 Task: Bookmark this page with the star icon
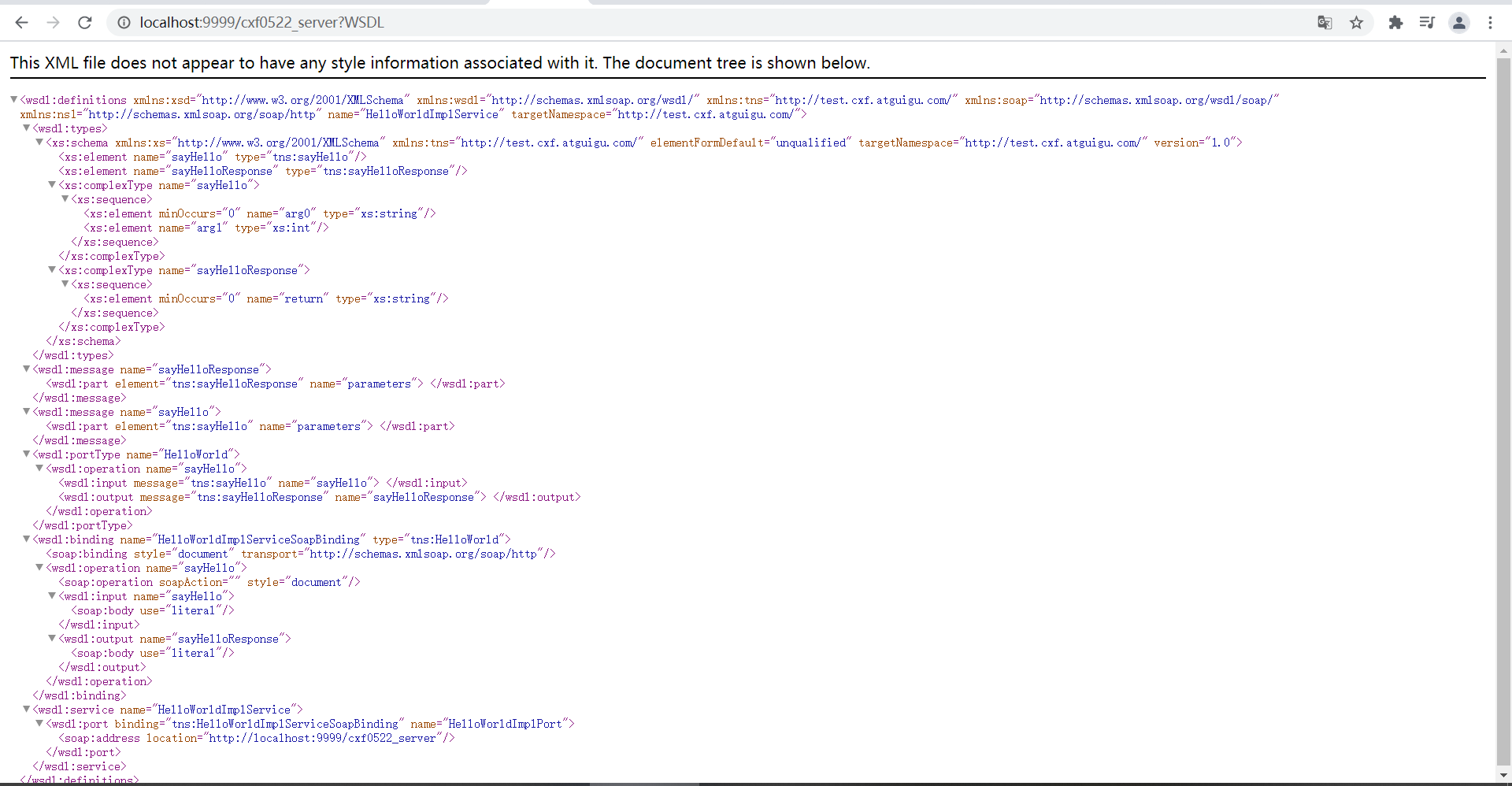(1357, 23)
